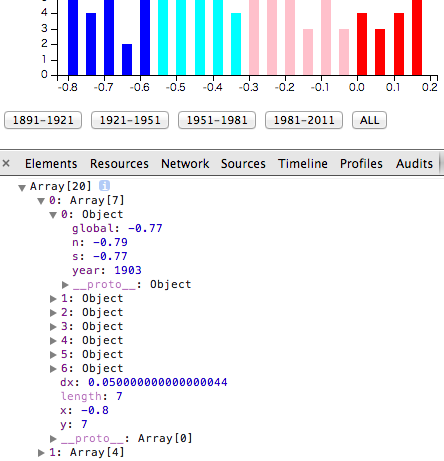Expand the 1: Array[4] node
The image size is (444, 461).
pos(41,453)
